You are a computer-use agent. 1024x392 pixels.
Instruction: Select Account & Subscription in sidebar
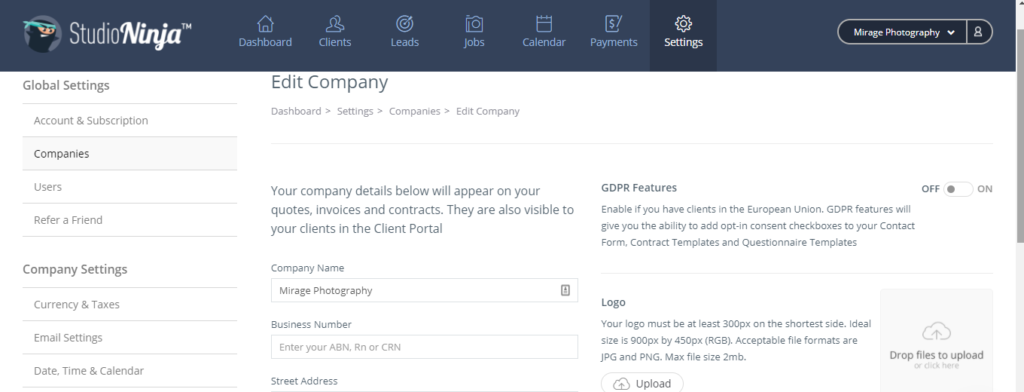tap(130, 120)
